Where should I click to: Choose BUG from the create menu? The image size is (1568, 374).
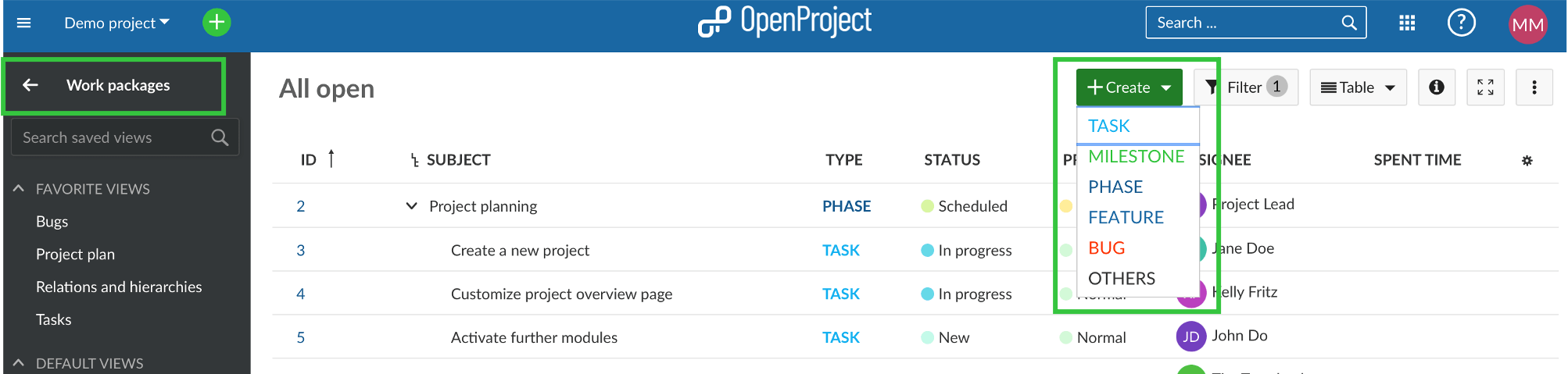point(1106,248)
